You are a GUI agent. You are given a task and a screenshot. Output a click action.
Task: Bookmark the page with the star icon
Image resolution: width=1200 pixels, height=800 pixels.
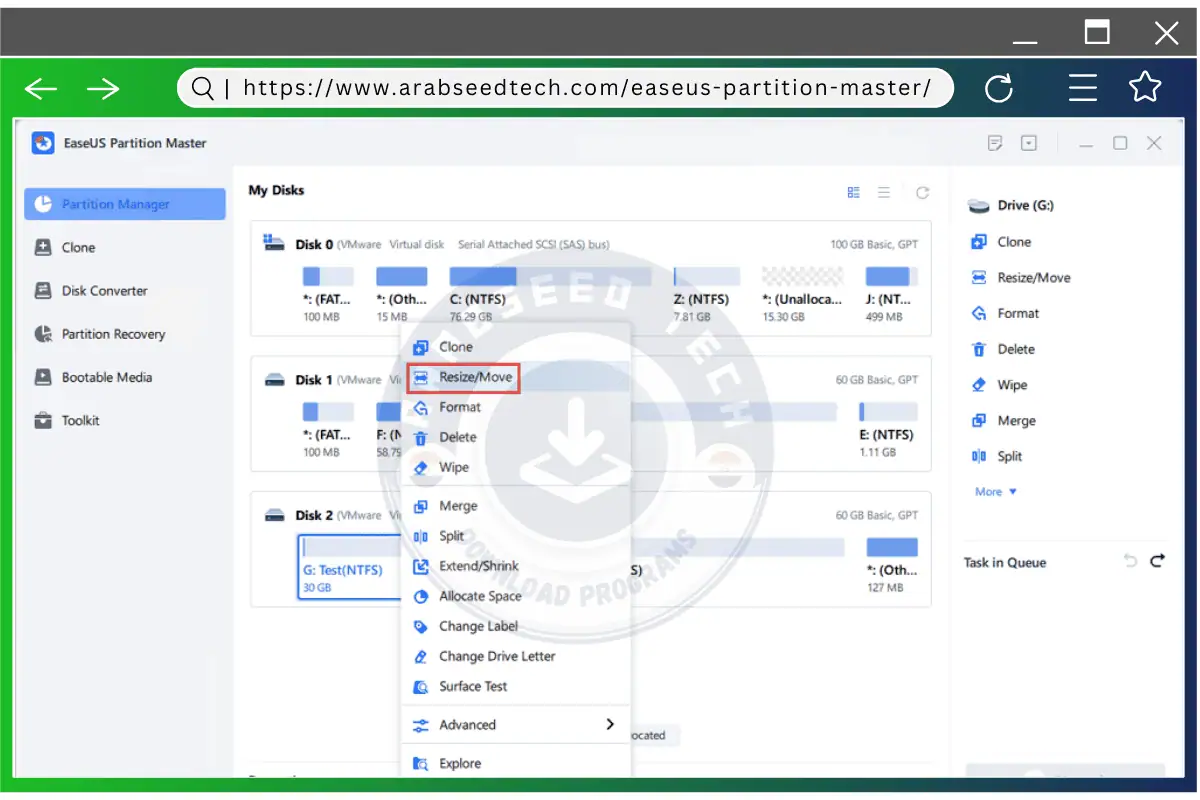click(x=1145, y=88)
